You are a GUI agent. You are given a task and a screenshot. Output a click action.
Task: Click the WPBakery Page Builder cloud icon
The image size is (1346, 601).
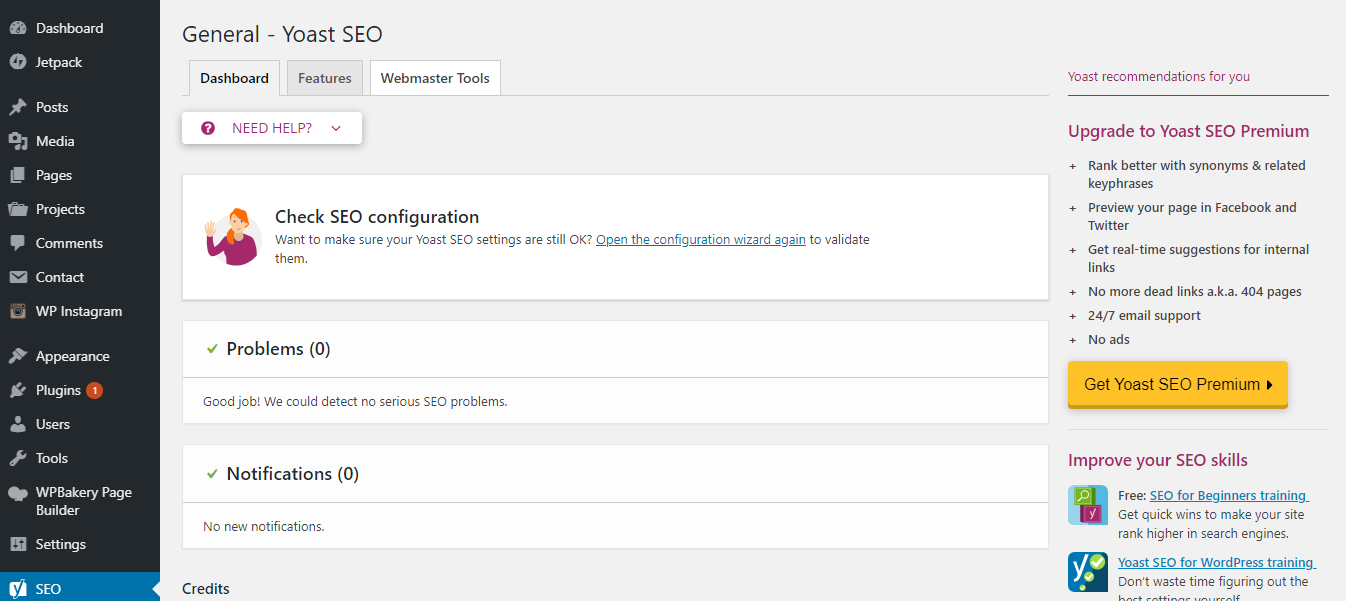(x=18, y=493)
